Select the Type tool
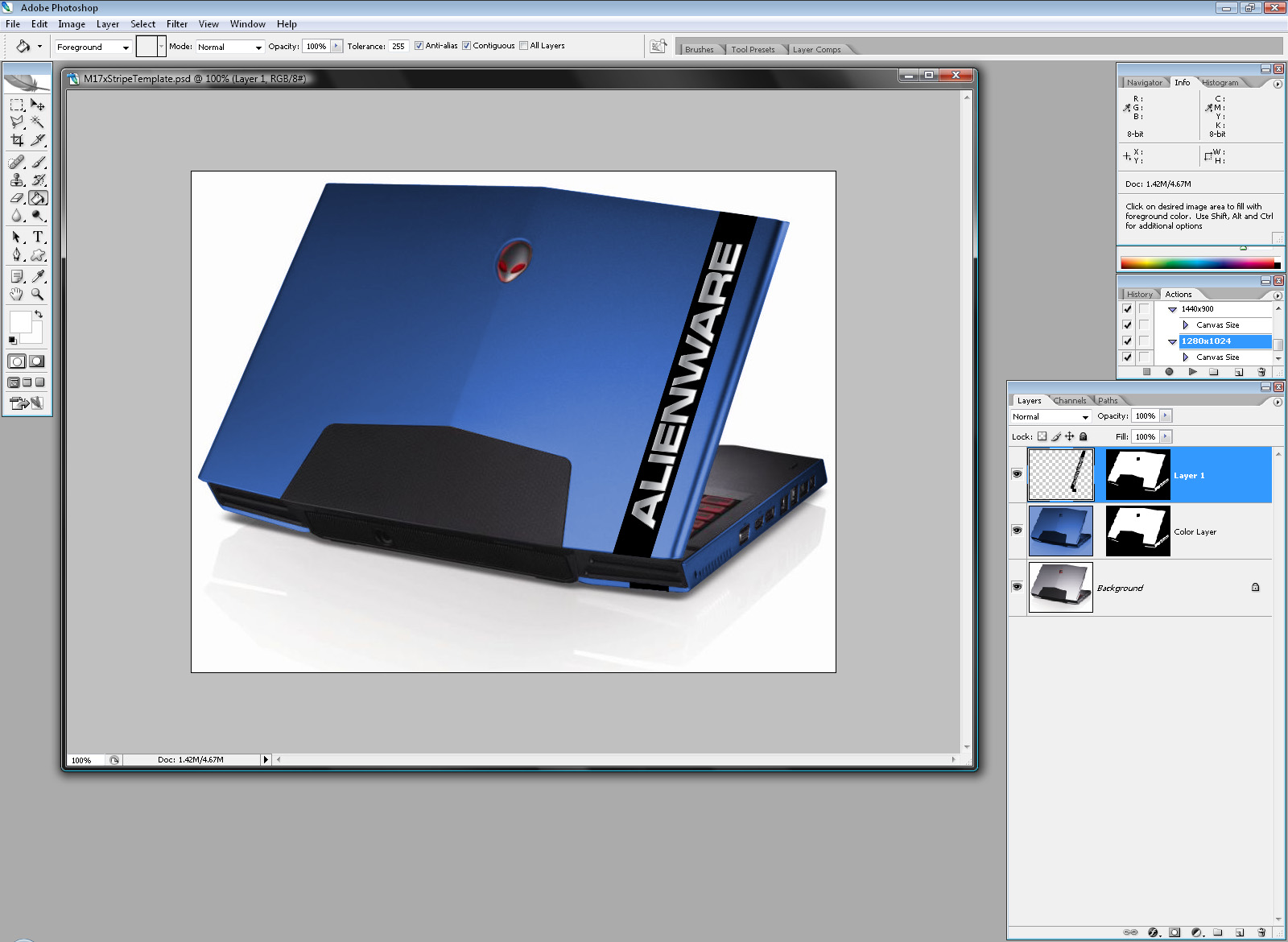 point(38,238)
